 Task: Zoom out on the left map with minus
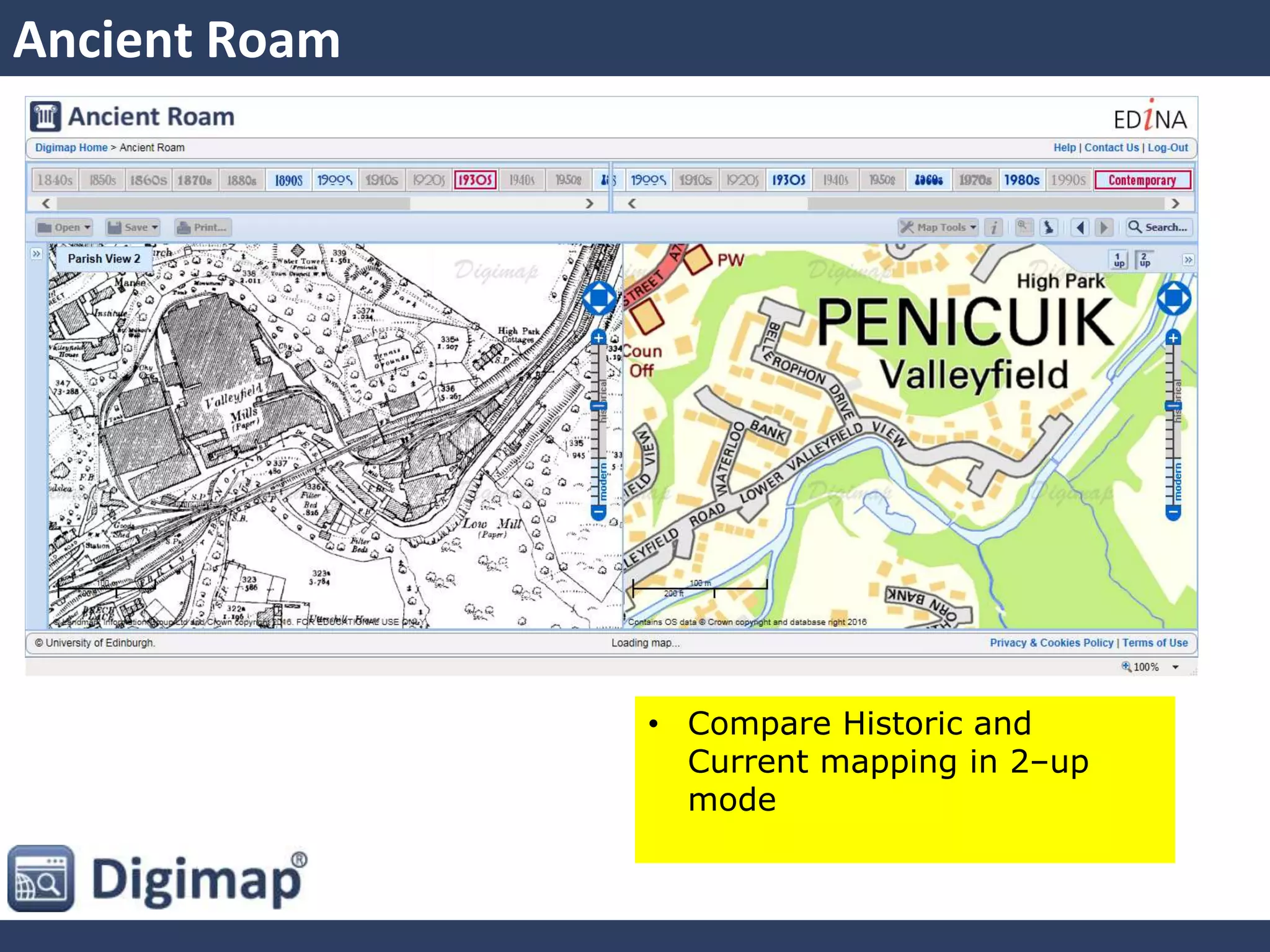tap(598, 513)
